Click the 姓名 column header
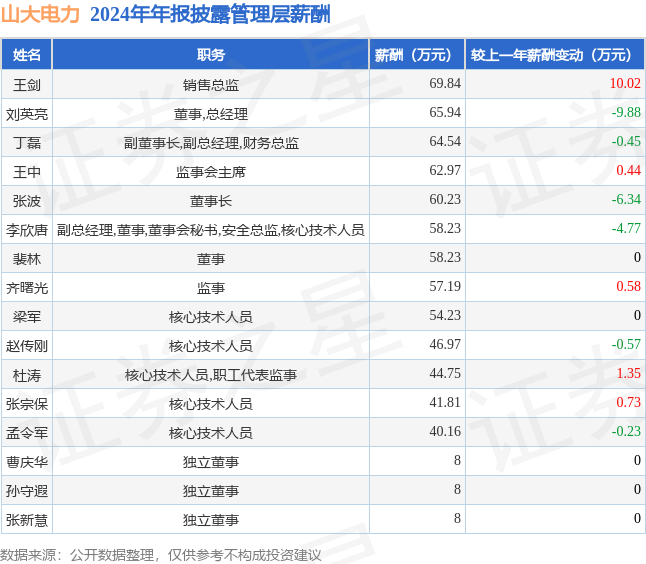 27,55
